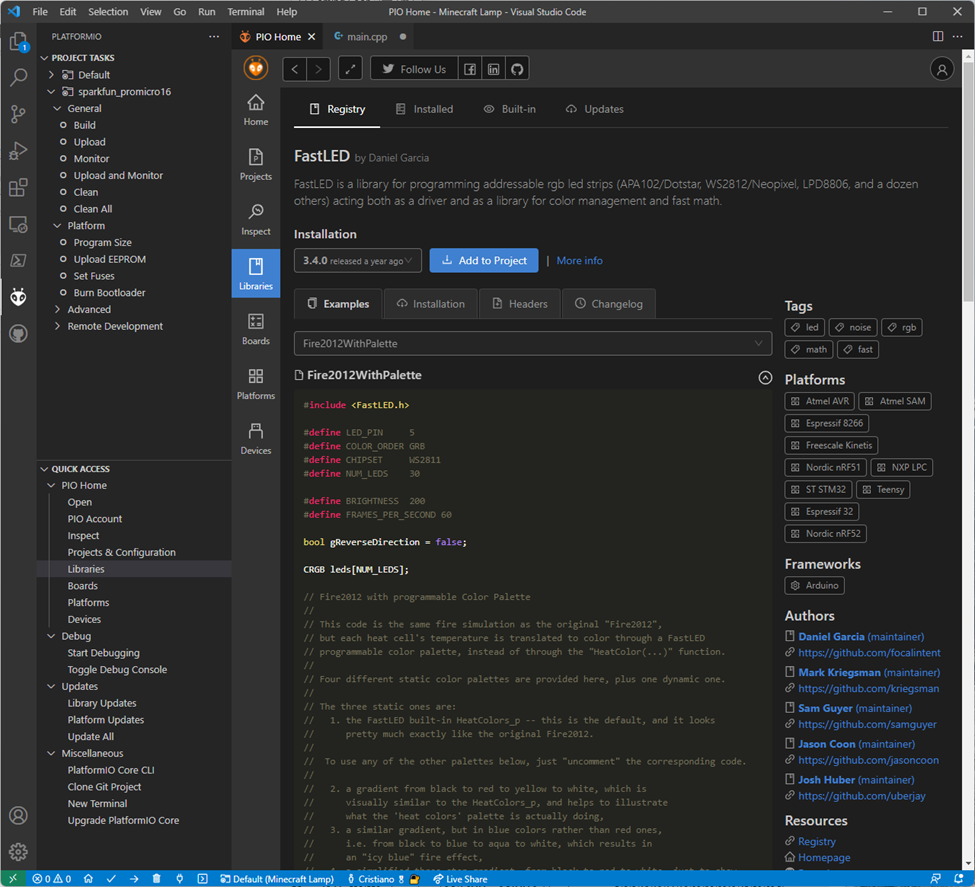Open the 3.4.0 version dropdown
The height and width of the screenshot is (887, 975).
[x=358, y=261]
